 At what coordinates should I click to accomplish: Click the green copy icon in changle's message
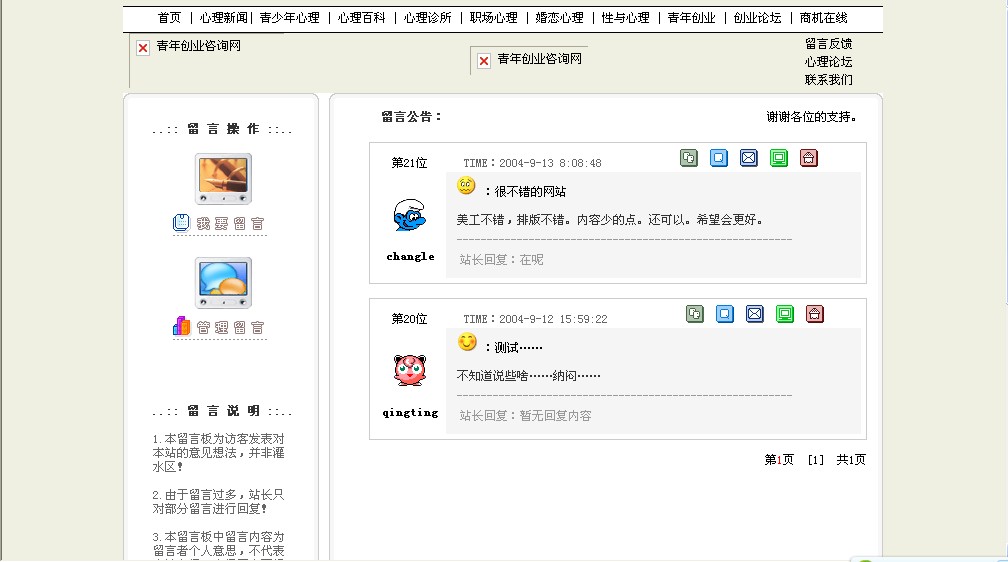point(688,158)
